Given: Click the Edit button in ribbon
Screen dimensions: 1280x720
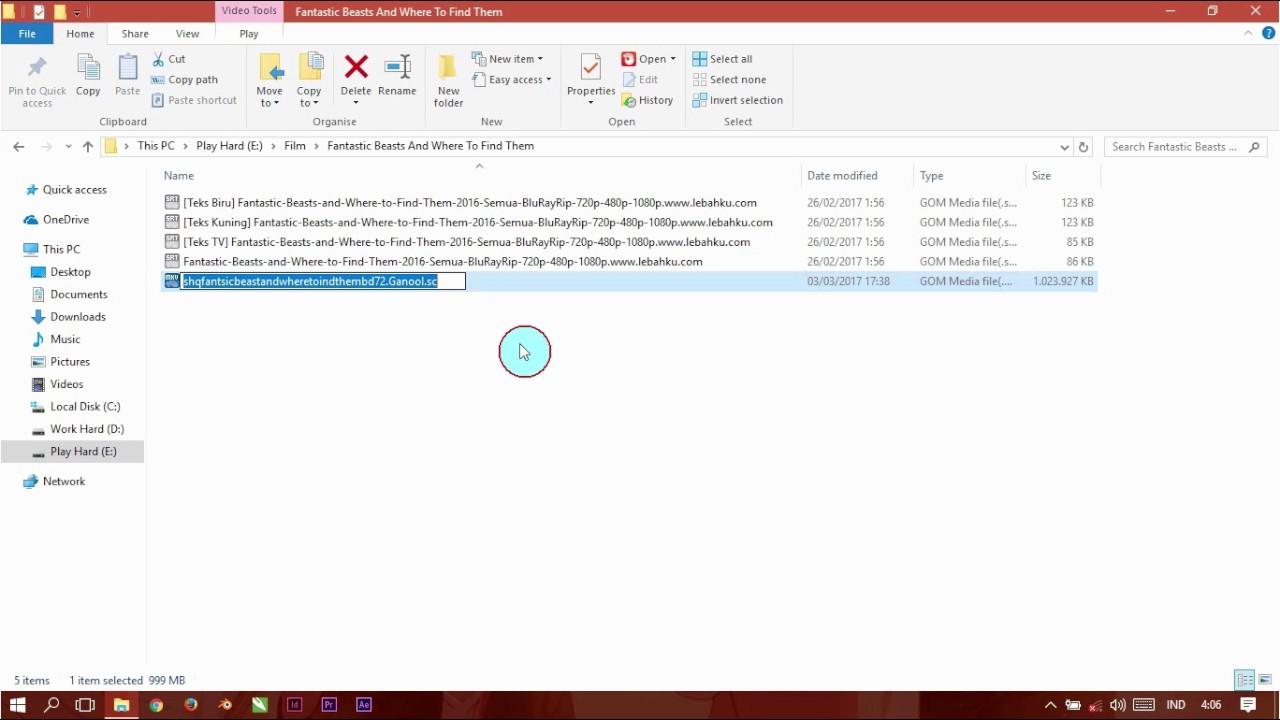Looking at the screenshot, I should [x=640, y=80].
